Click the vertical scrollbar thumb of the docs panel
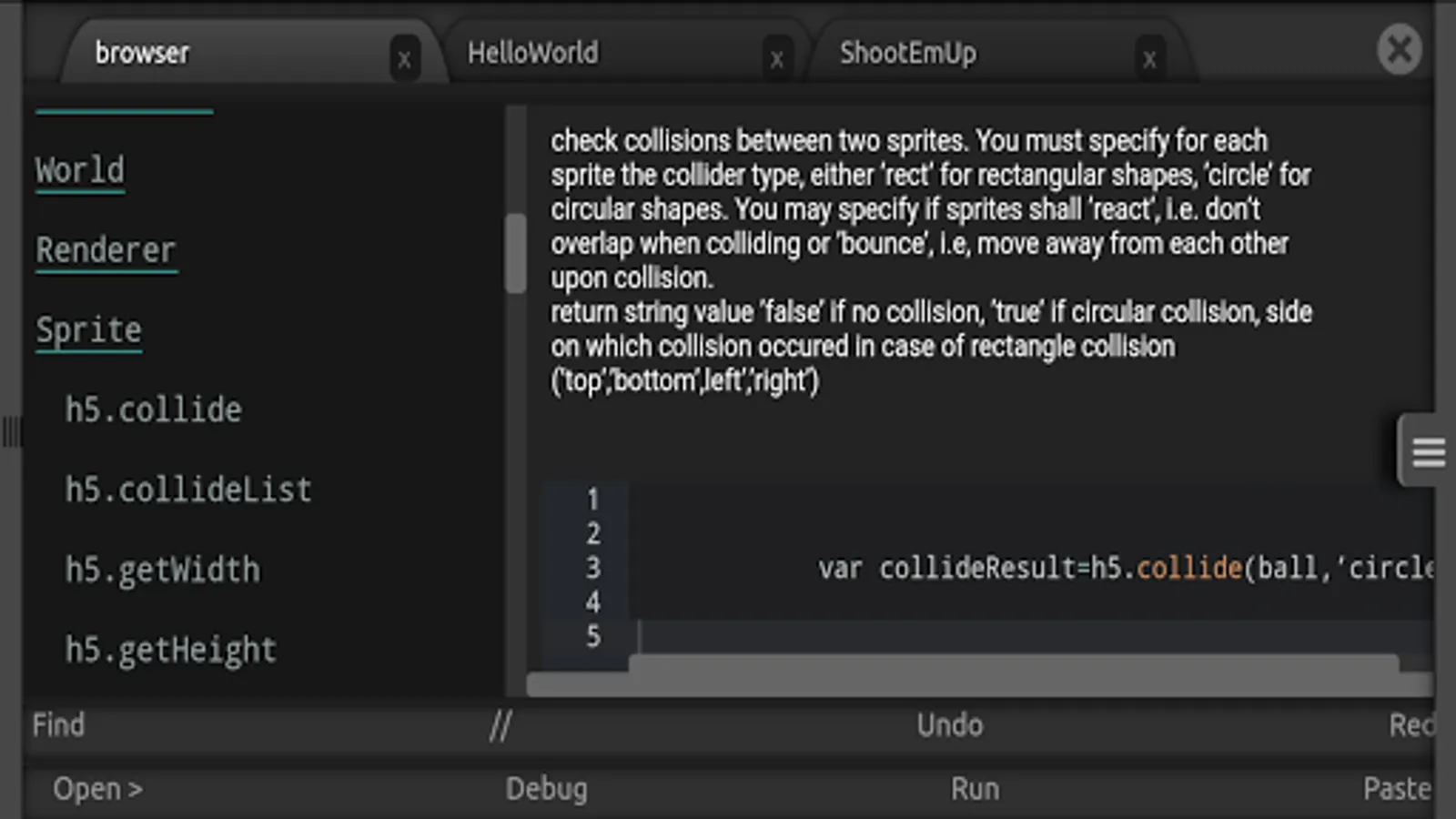The height and width of the screenshot is (819, 1456). (x=516, y=253)
